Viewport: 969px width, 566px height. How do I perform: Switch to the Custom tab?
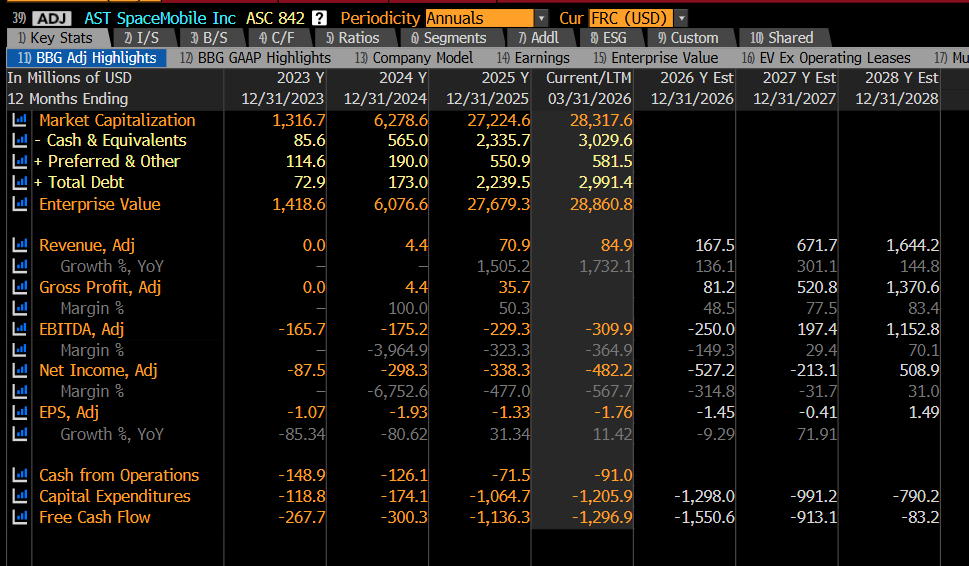click(688, 38)
